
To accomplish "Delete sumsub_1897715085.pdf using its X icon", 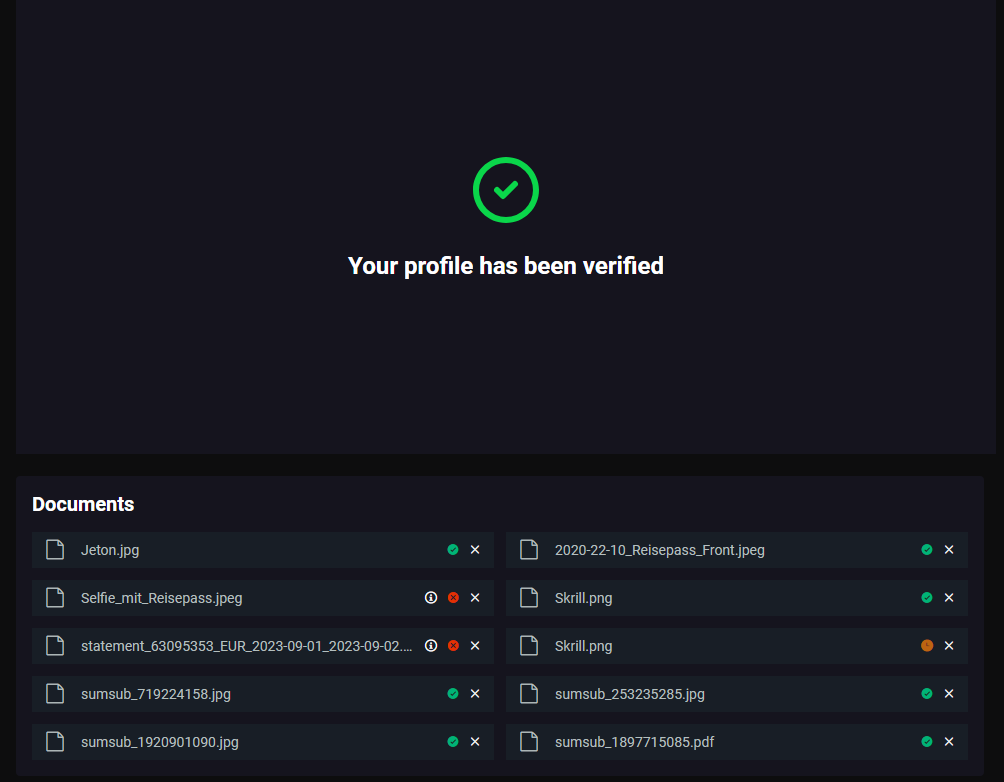I will pos(949,742).
